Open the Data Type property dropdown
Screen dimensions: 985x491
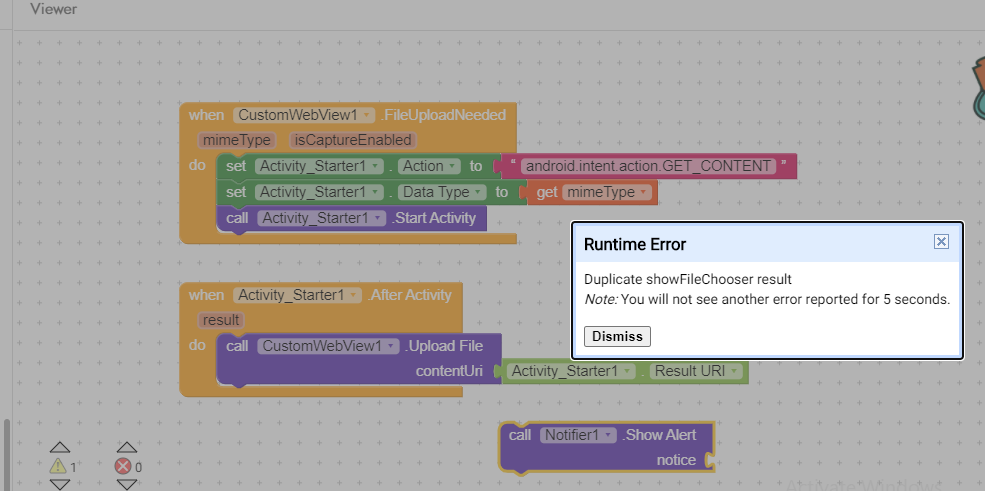[x=479, y=192]
